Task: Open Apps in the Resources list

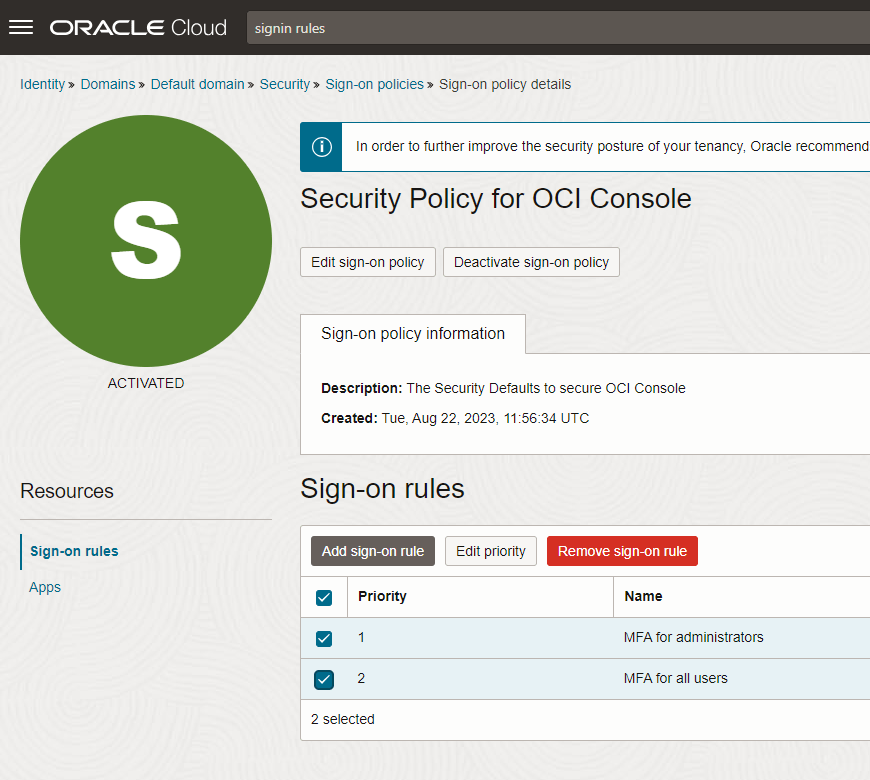Action: [x=45, y=587]
